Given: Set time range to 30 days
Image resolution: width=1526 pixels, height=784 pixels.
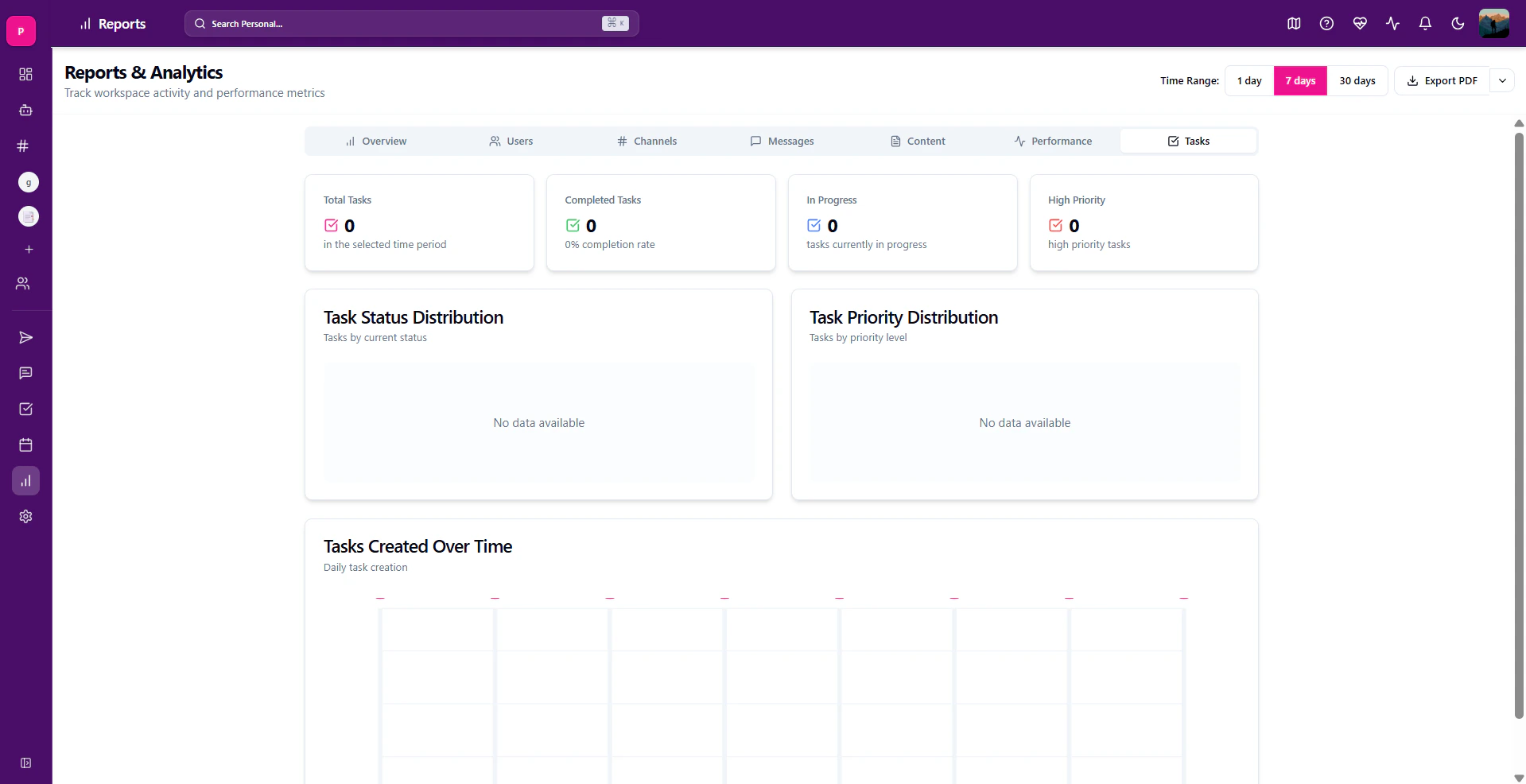Looking at the screenshot, I should click(1357, 81).
